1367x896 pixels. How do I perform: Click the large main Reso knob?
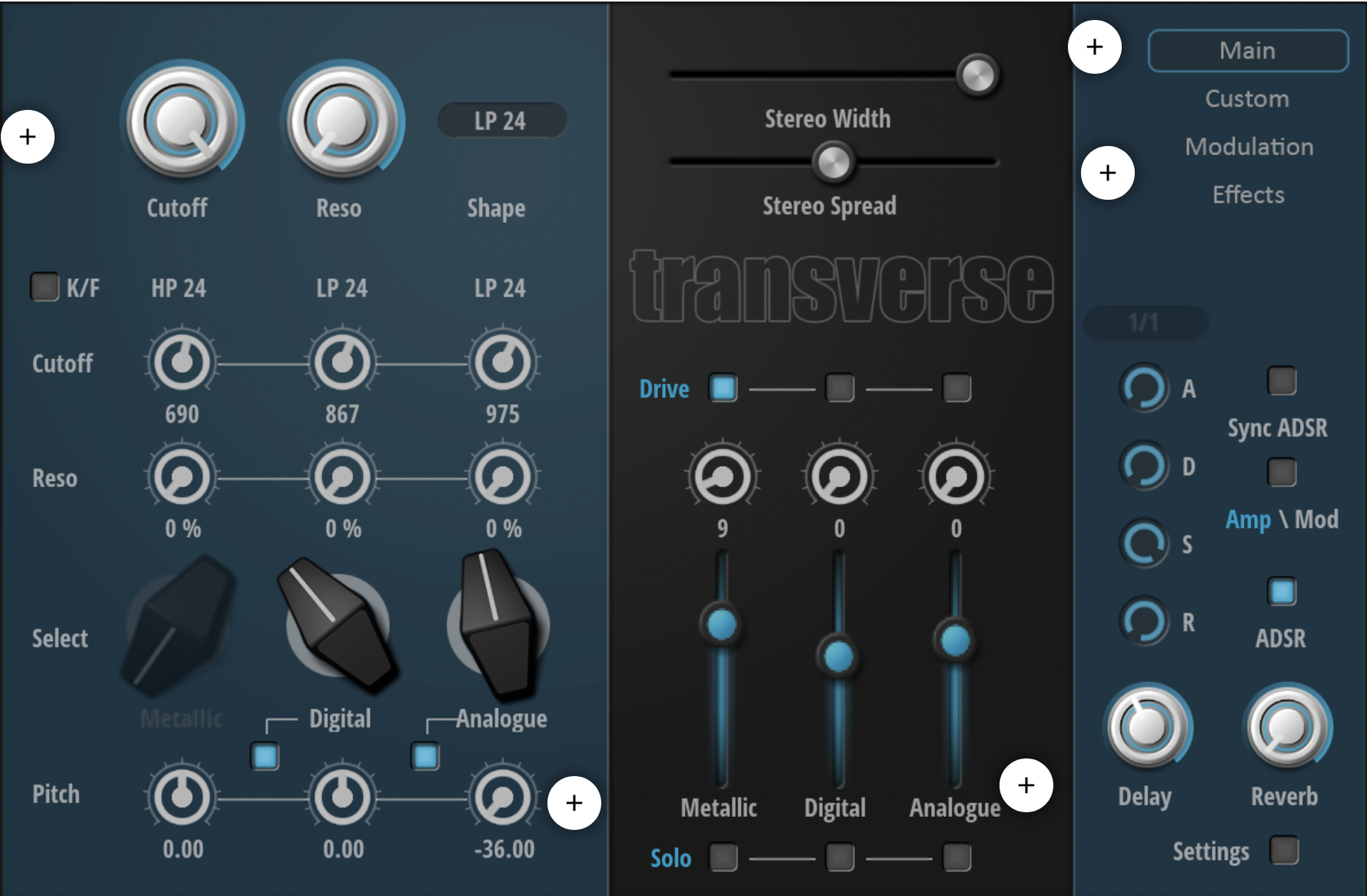click(x=342, y=121)
